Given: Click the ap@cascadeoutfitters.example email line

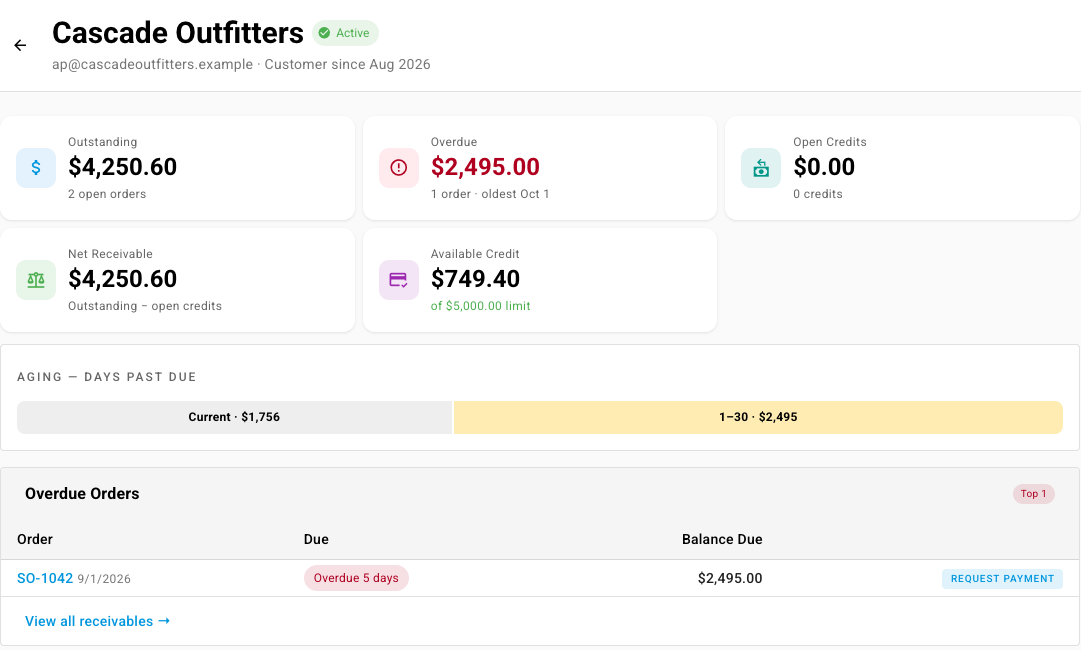Looking at the screenshot, I should pos(241,64).
